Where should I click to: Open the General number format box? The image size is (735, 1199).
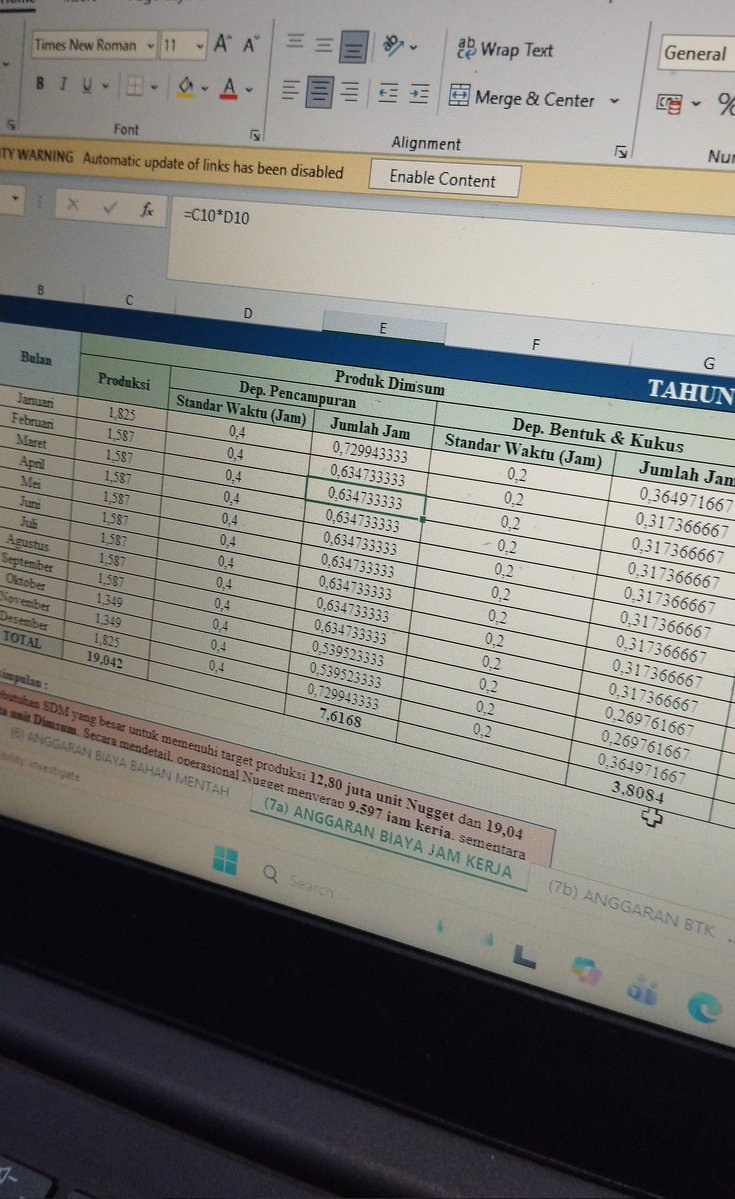pos(696,54)
